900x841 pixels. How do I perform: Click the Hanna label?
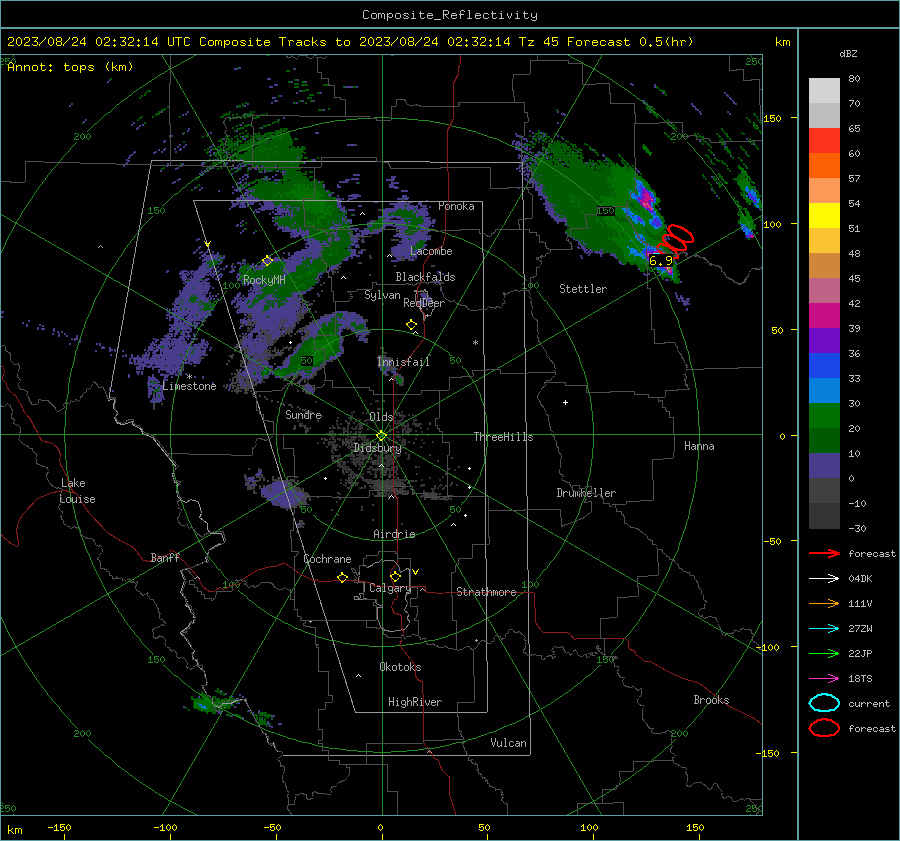coord(699,446)
